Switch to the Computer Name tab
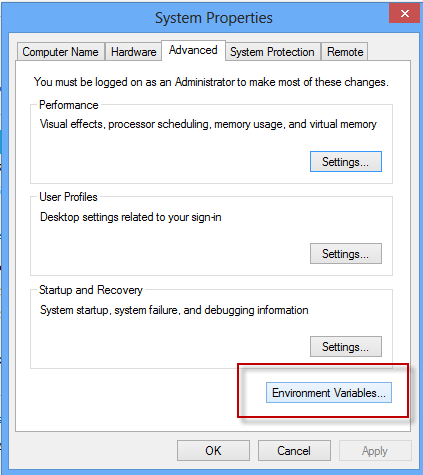 [61, 52]
